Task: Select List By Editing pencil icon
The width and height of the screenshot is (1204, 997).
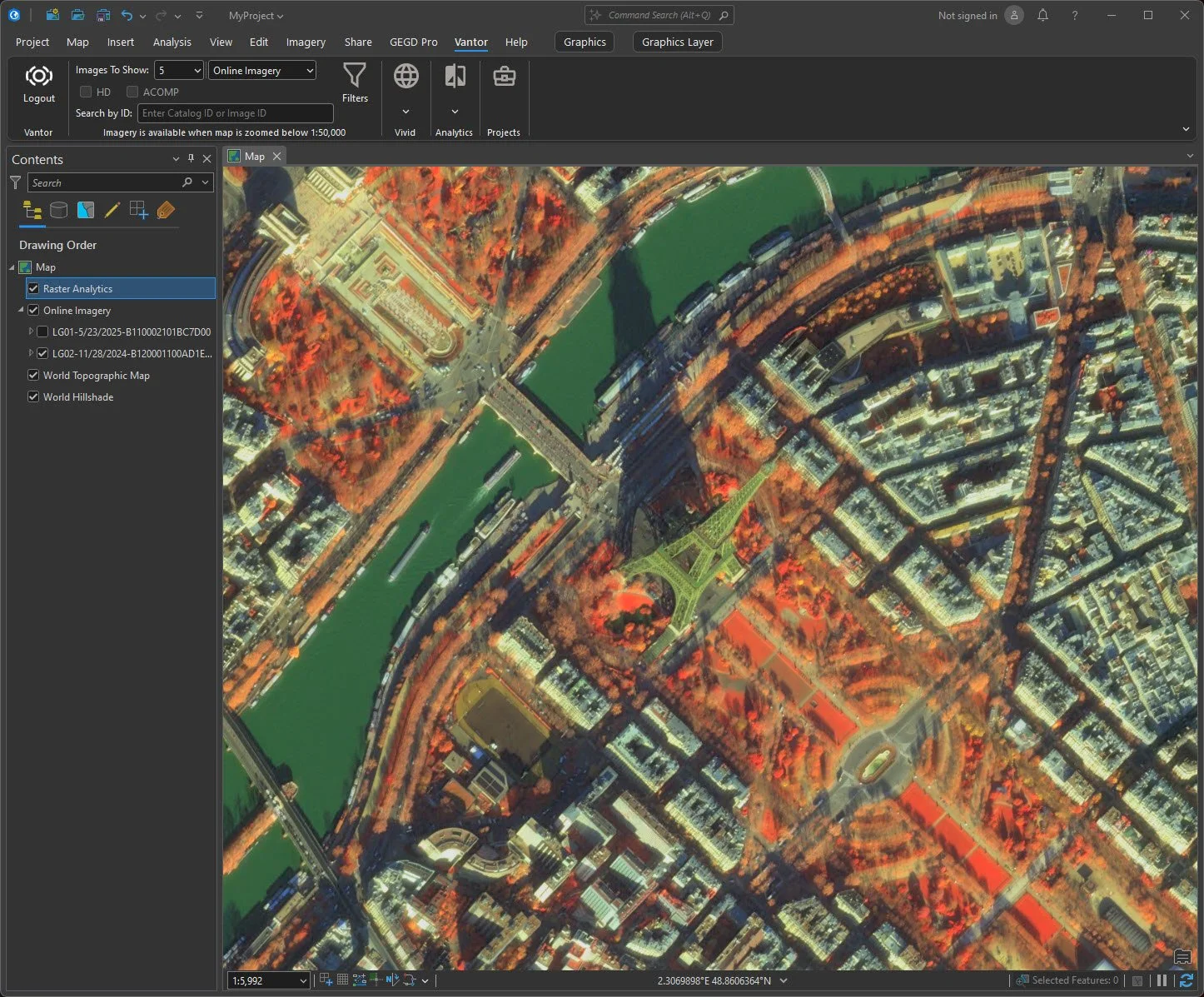Action: [112, 211]
